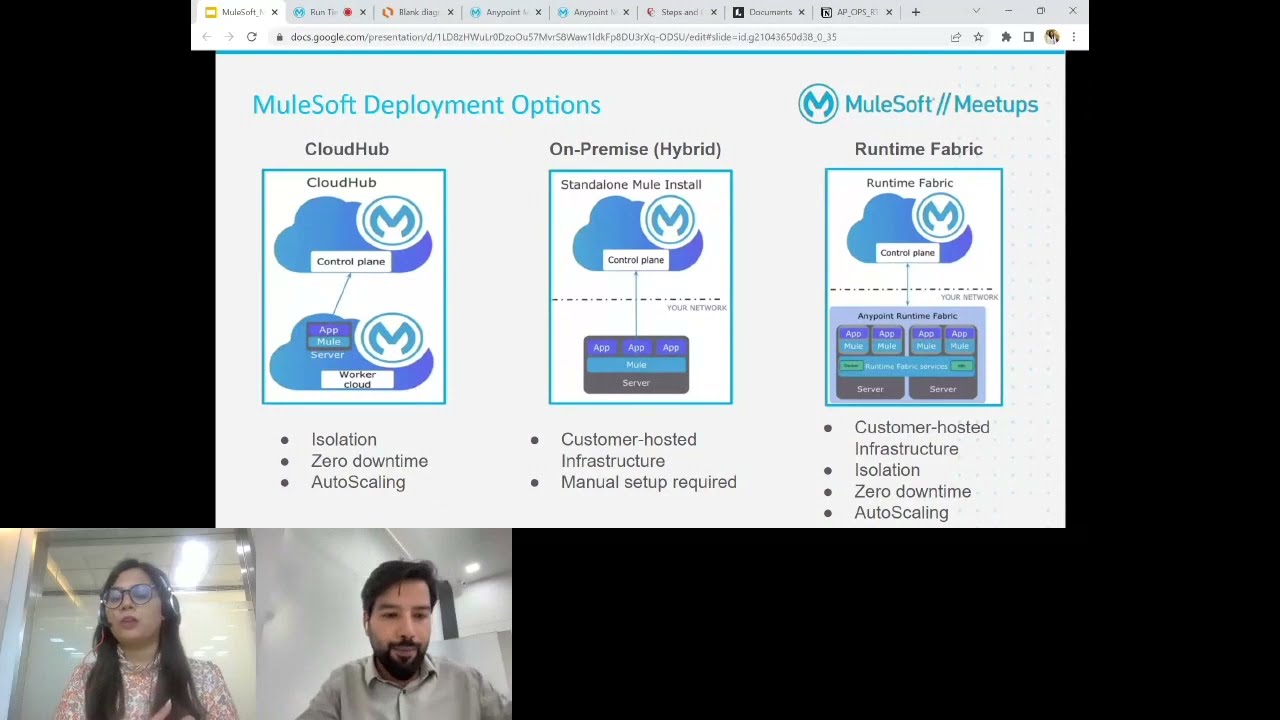
Task: Click Control plane label in CloudHub diagram
Action: pos(350,261)
